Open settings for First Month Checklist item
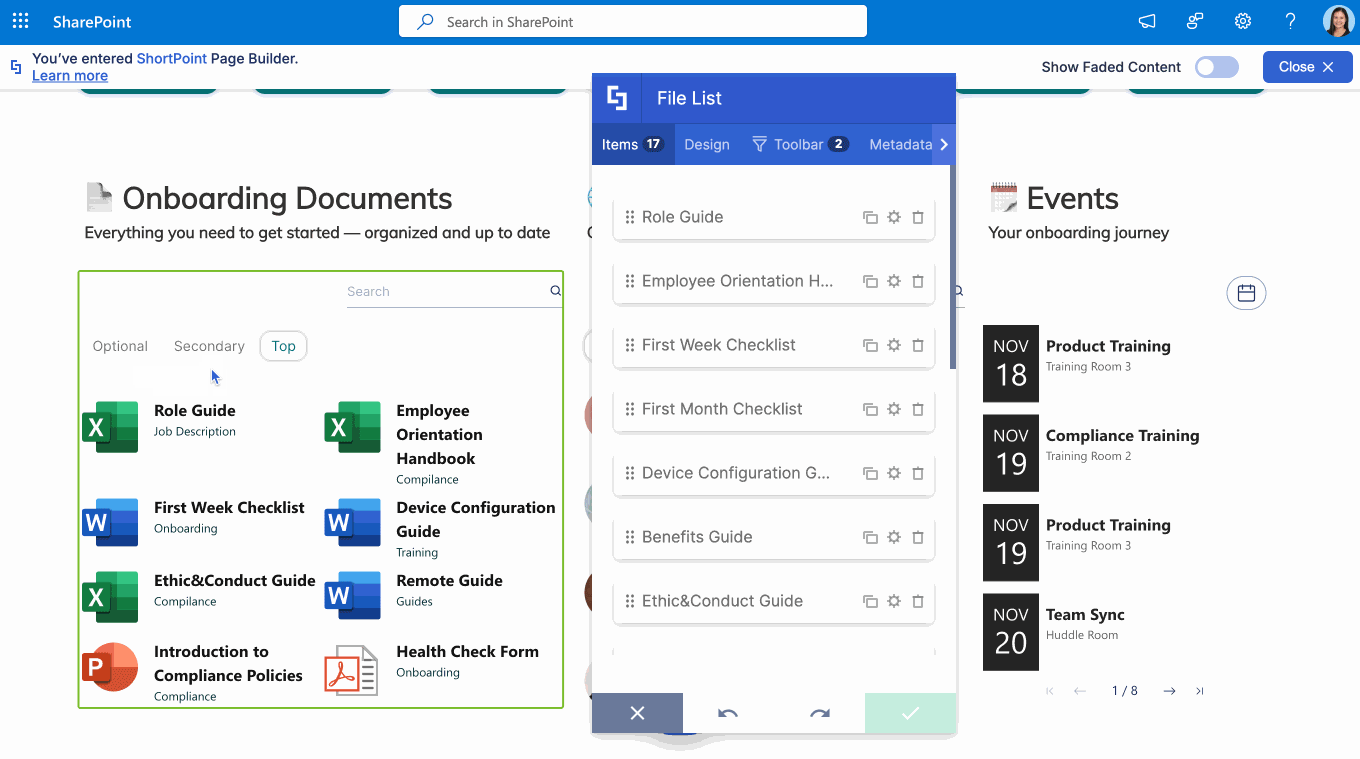 pos(894,409)
